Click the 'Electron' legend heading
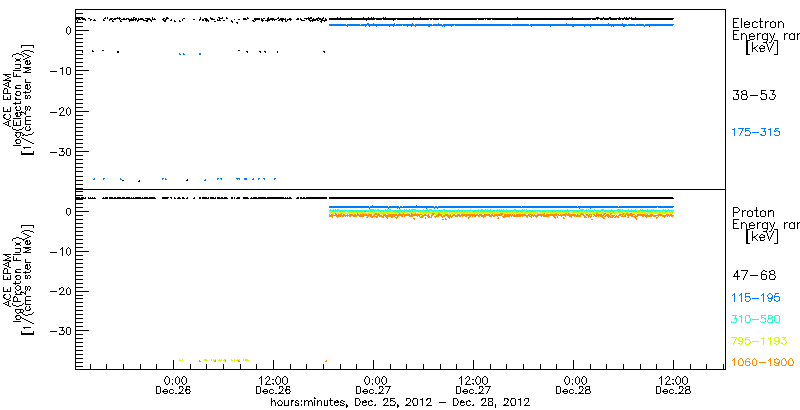Image resolution: width=800 pixels, height=410 pixels. click(x=758, y=23)
